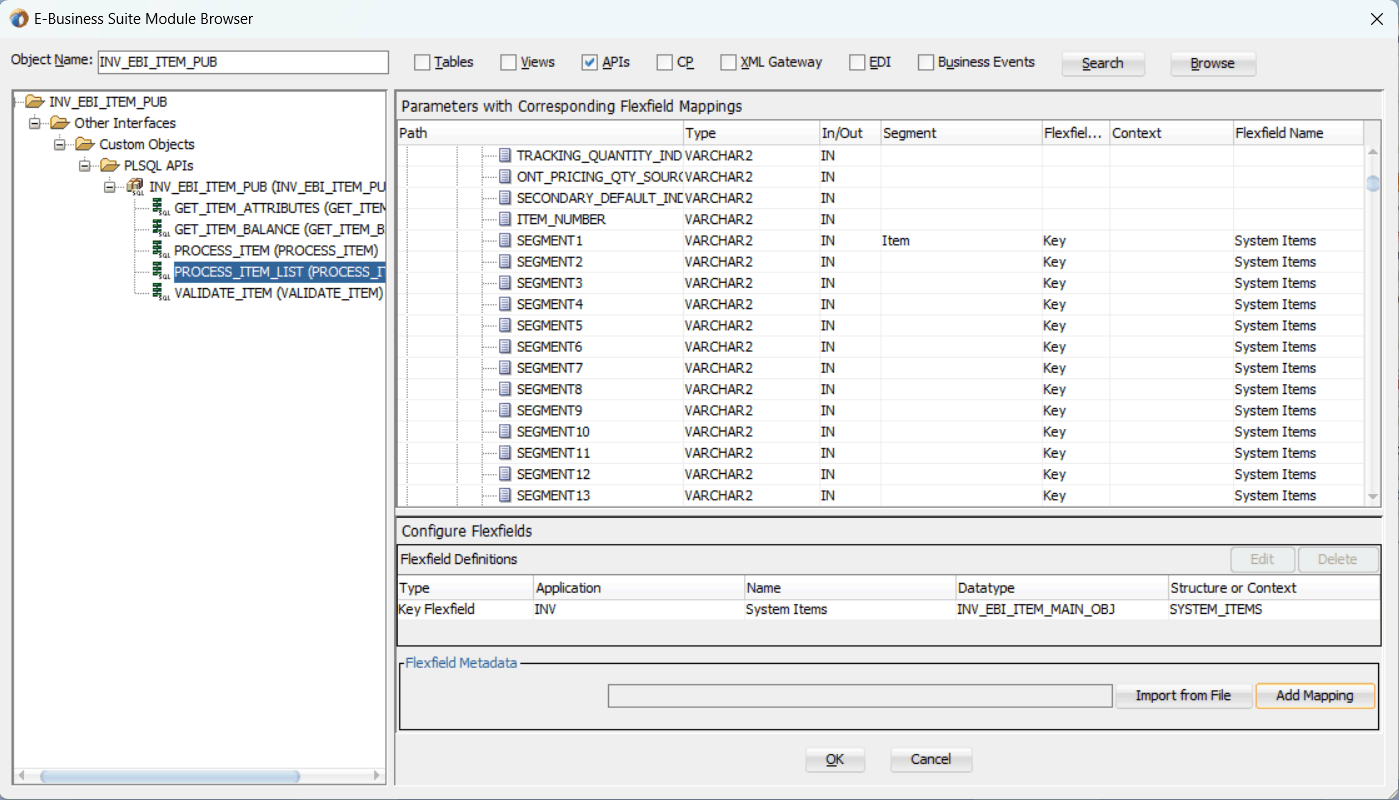Select GET_ITEM_BALANCE in the tree
The image size is (1399, 800).
[279, 230]
